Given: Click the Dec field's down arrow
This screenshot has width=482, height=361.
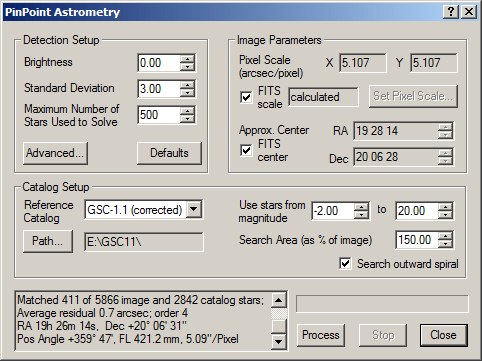Looking at the screenshot, I should 445,160.
